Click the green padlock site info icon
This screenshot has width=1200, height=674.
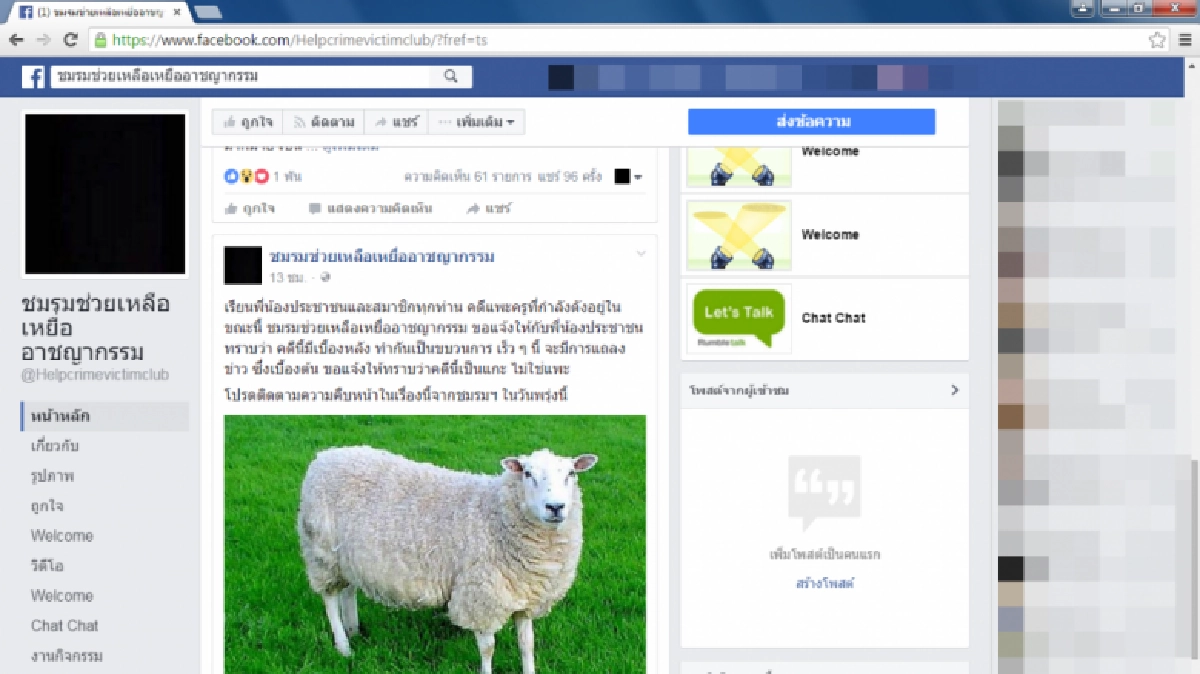[100, 41]
